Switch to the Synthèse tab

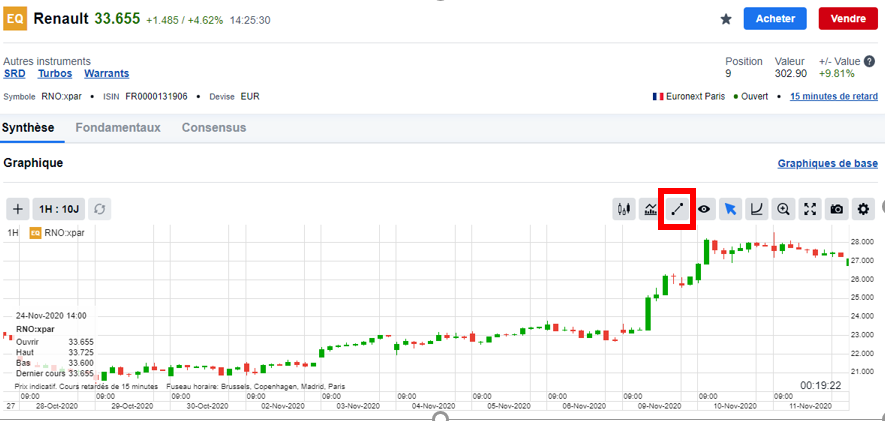click(x=28, y=128)
